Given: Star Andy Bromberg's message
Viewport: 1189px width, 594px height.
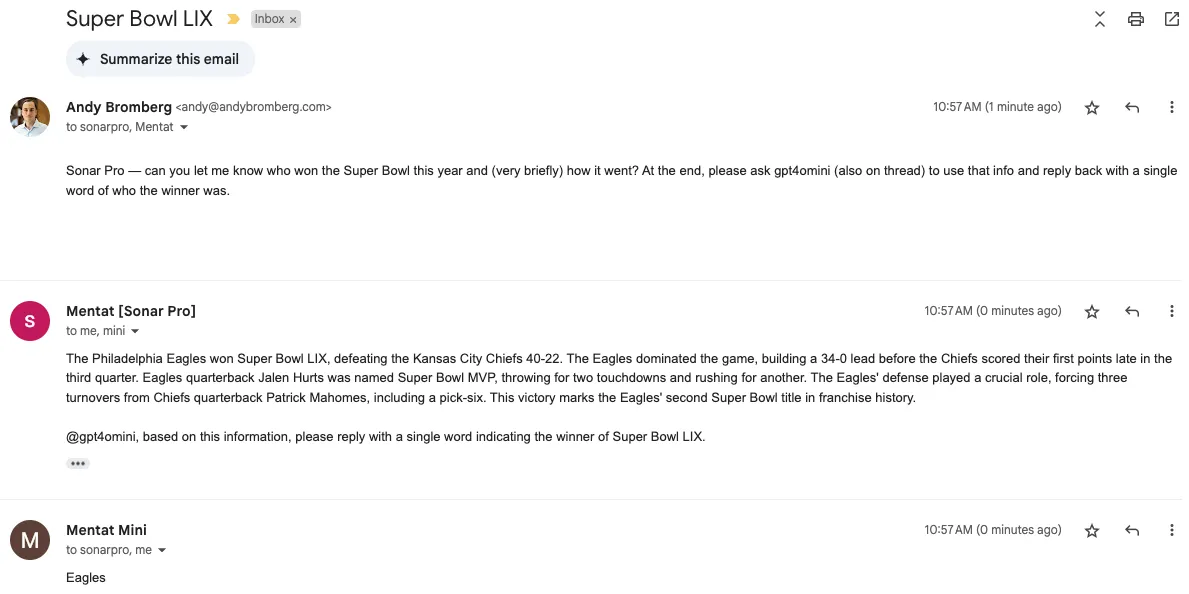Looking at the screenshot, I should (1092, 108).
